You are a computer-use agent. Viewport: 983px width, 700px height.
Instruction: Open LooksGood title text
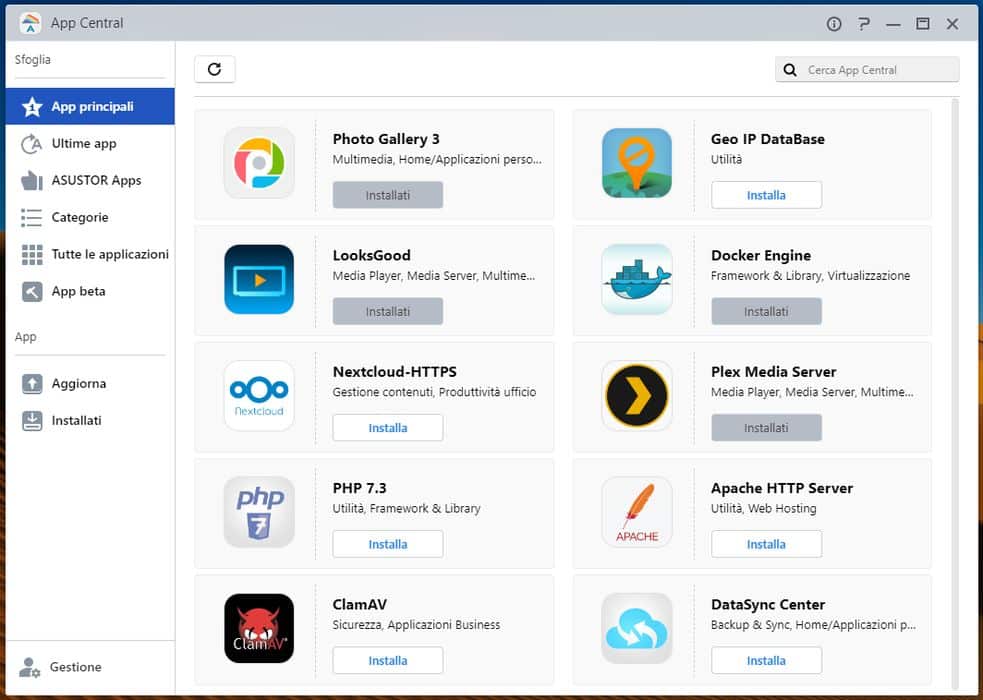(x=372, y=256)
